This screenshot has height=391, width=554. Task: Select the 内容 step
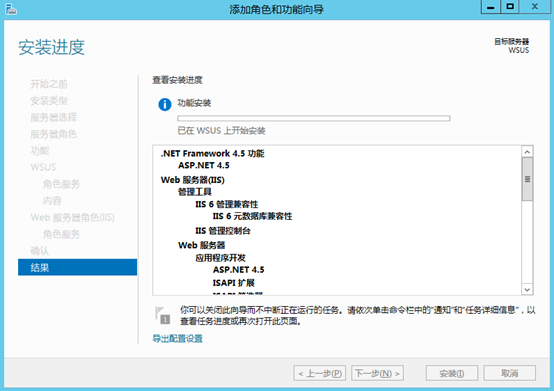point(52,201)
